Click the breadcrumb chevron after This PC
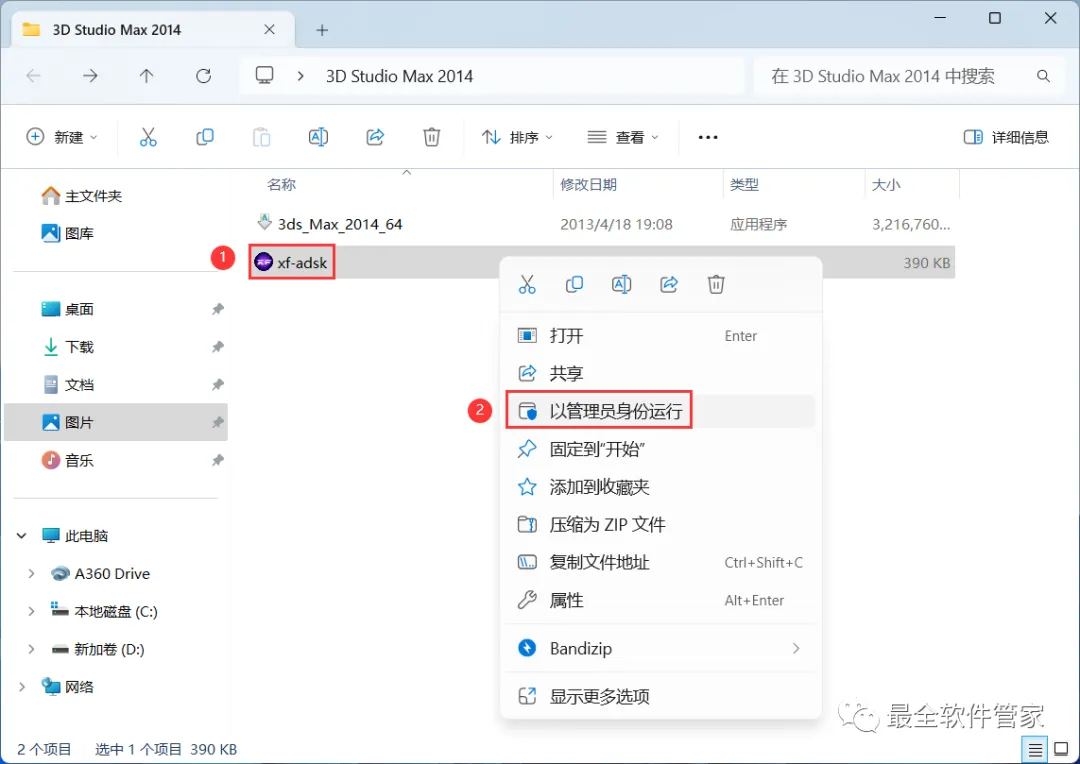Screen dimensions: 1080x764 click(300, 76)
